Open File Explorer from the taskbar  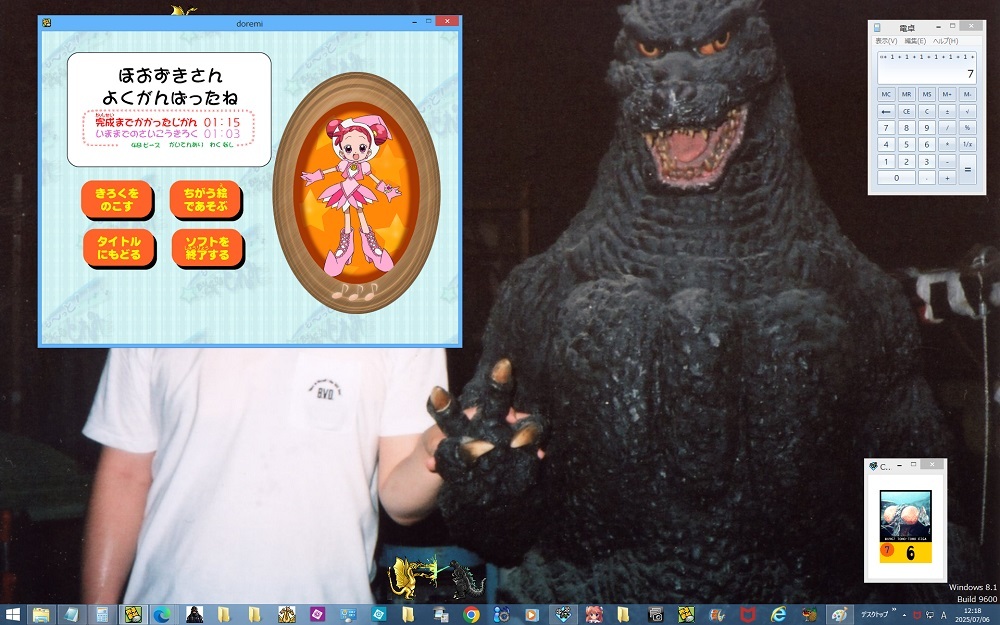pos(41,615)
